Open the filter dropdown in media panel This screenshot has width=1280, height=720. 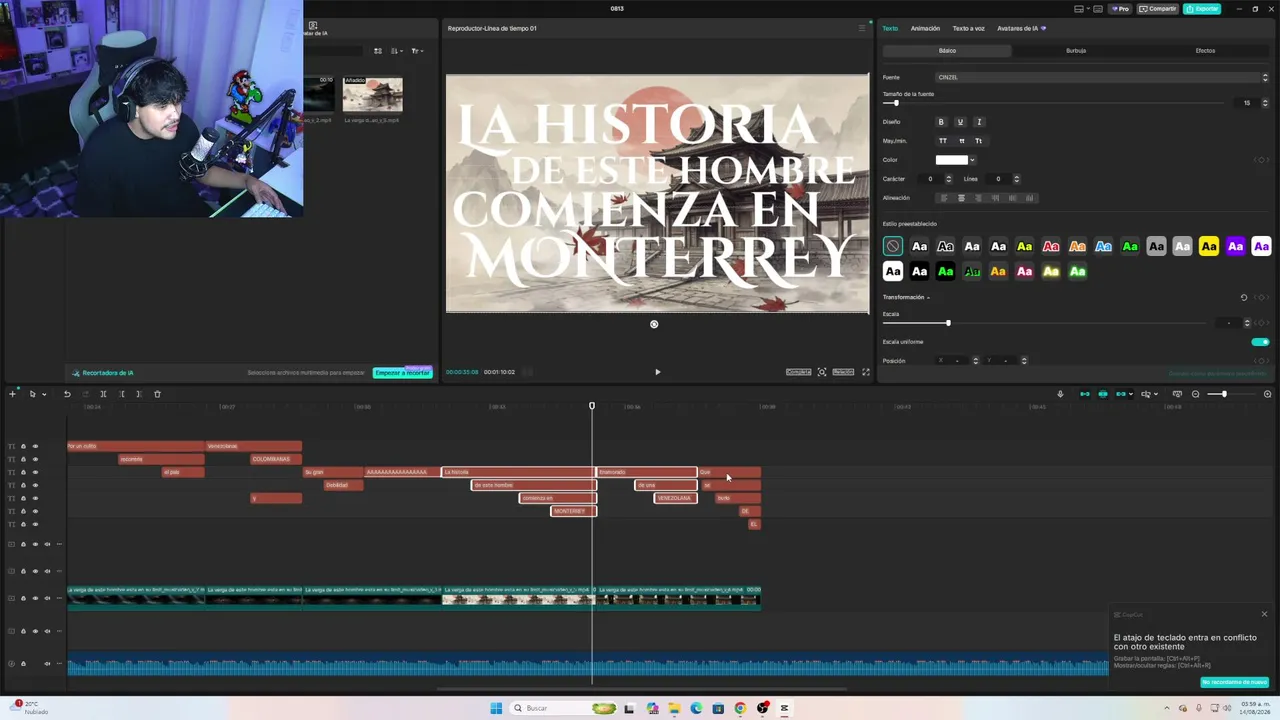click(x=417, y=51)
